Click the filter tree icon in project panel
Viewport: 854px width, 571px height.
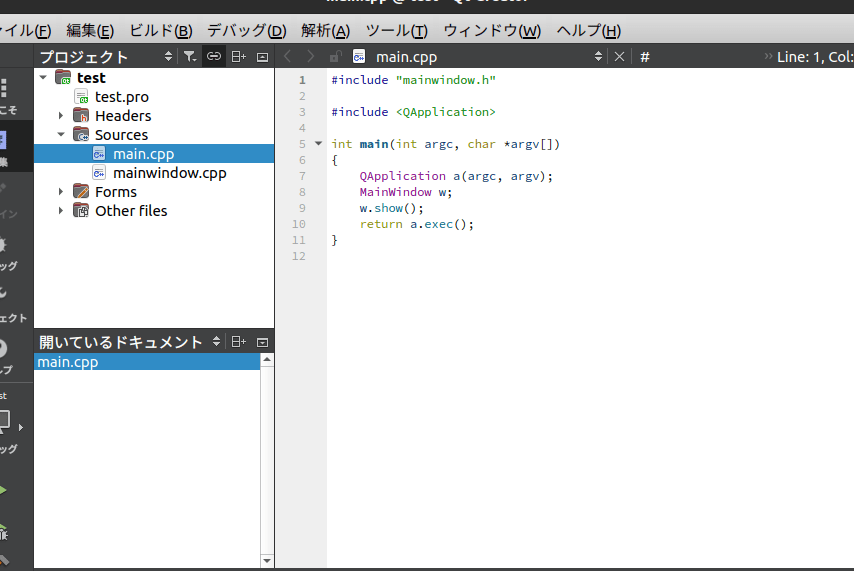coord(190,57)
